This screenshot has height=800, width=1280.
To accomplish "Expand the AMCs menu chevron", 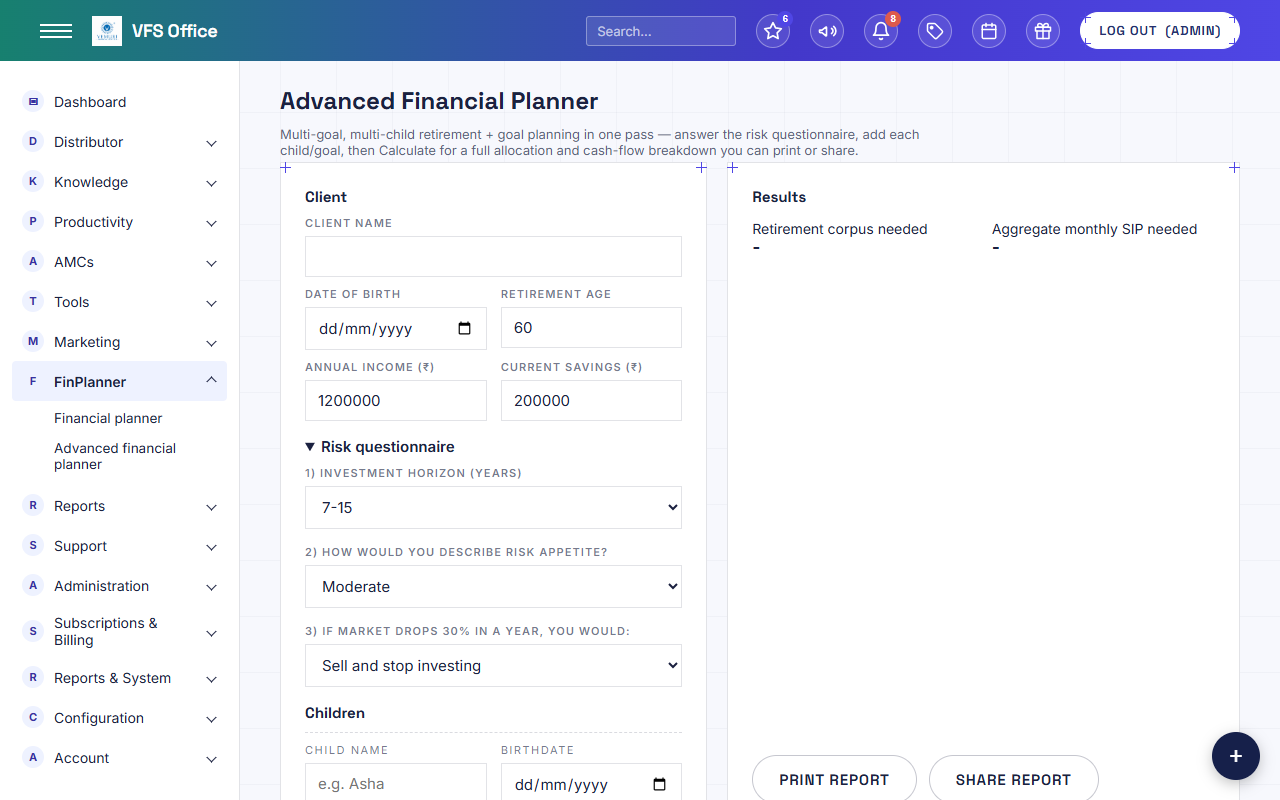I will [x=211, y=263].
